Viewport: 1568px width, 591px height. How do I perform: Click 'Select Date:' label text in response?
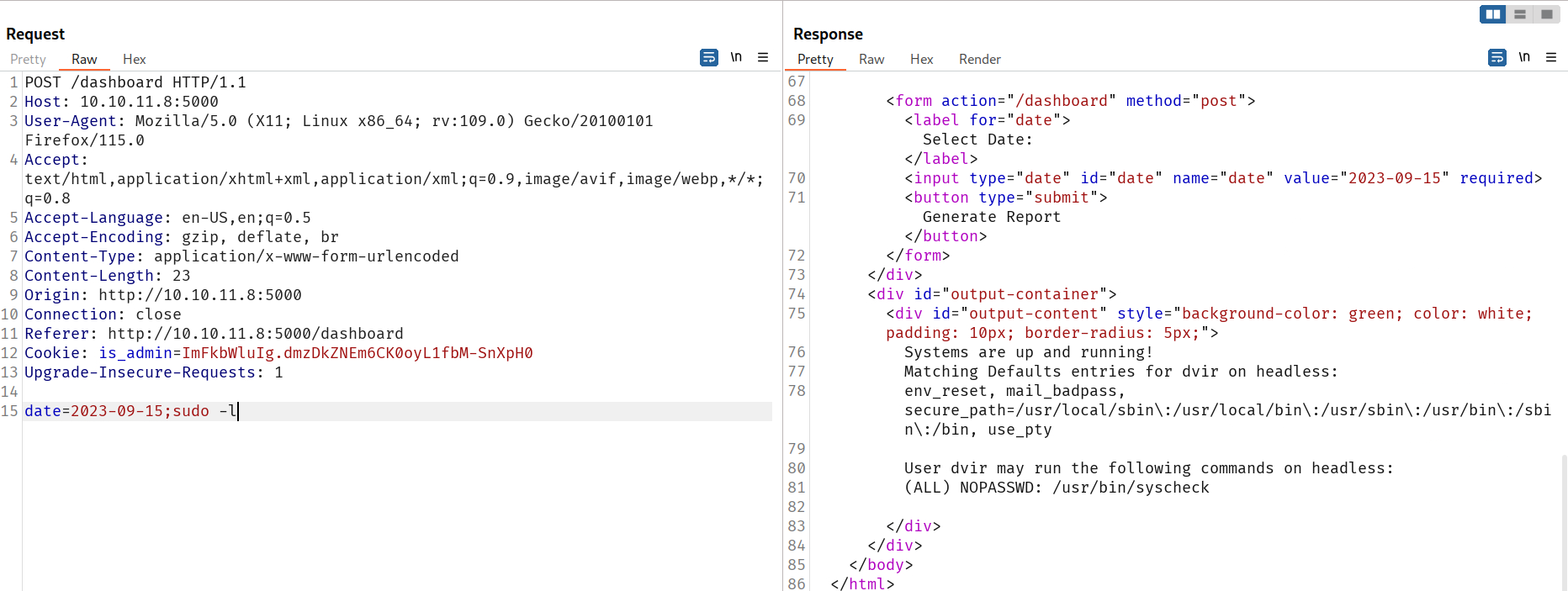click(977, 140)
